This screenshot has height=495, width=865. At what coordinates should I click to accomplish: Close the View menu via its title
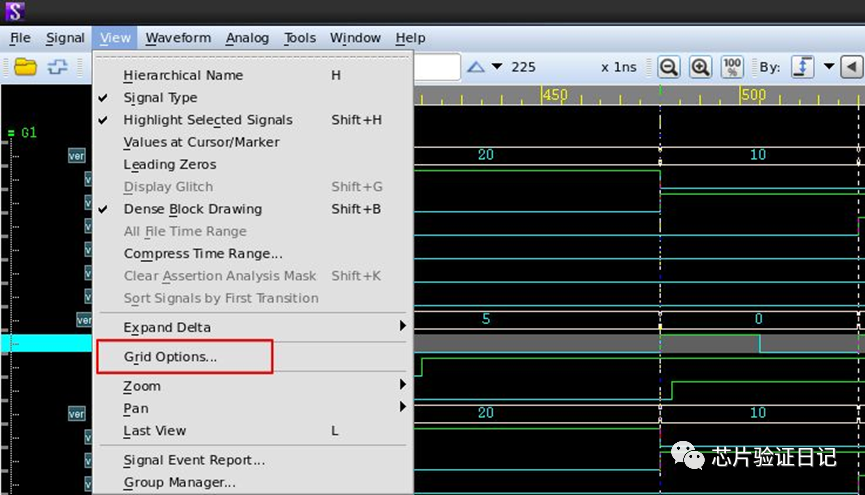coord(115,38)
